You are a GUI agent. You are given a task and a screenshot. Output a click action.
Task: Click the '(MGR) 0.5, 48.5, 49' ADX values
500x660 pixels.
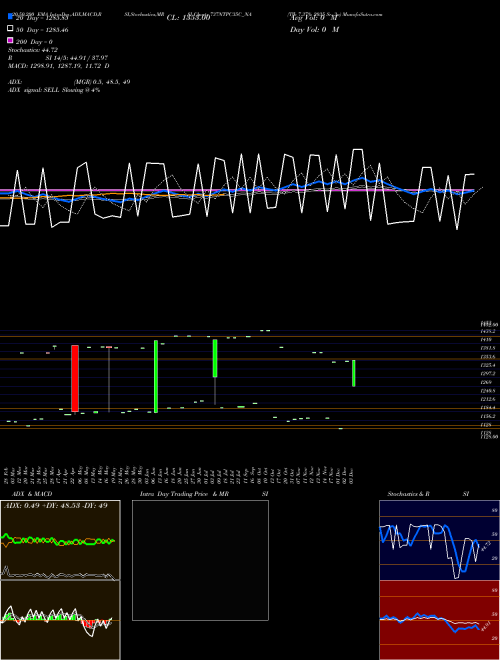click(102, 82)
